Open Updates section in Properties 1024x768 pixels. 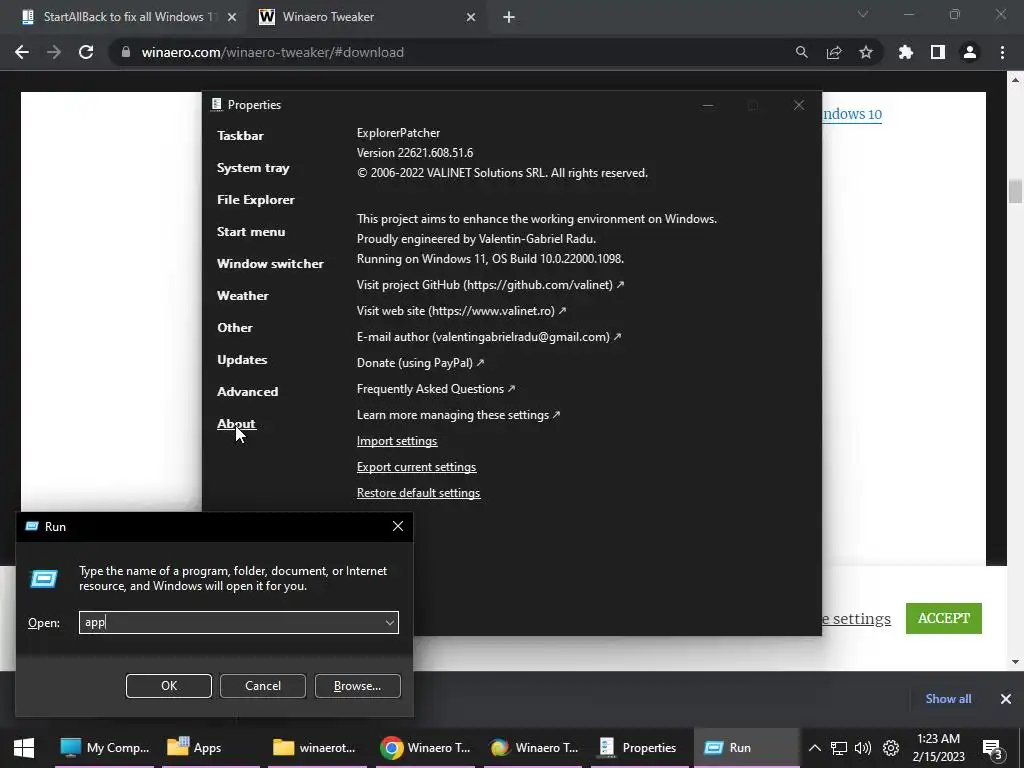pyautogui.click(x=242, y=360)
